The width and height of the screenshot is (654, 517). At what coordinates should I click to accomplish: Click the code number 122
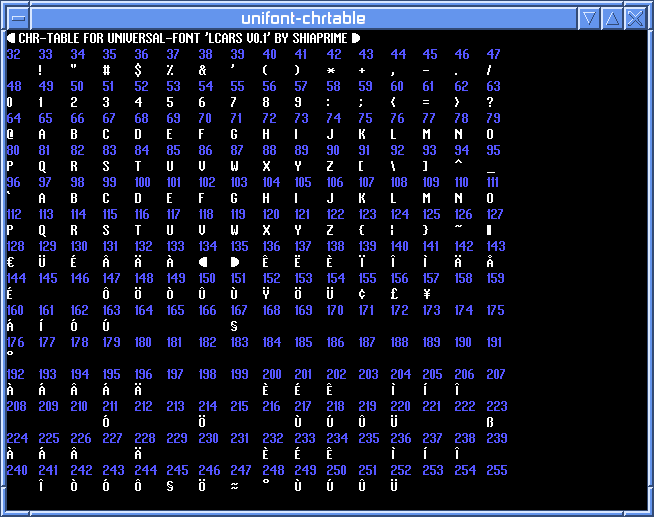point(335,214)
